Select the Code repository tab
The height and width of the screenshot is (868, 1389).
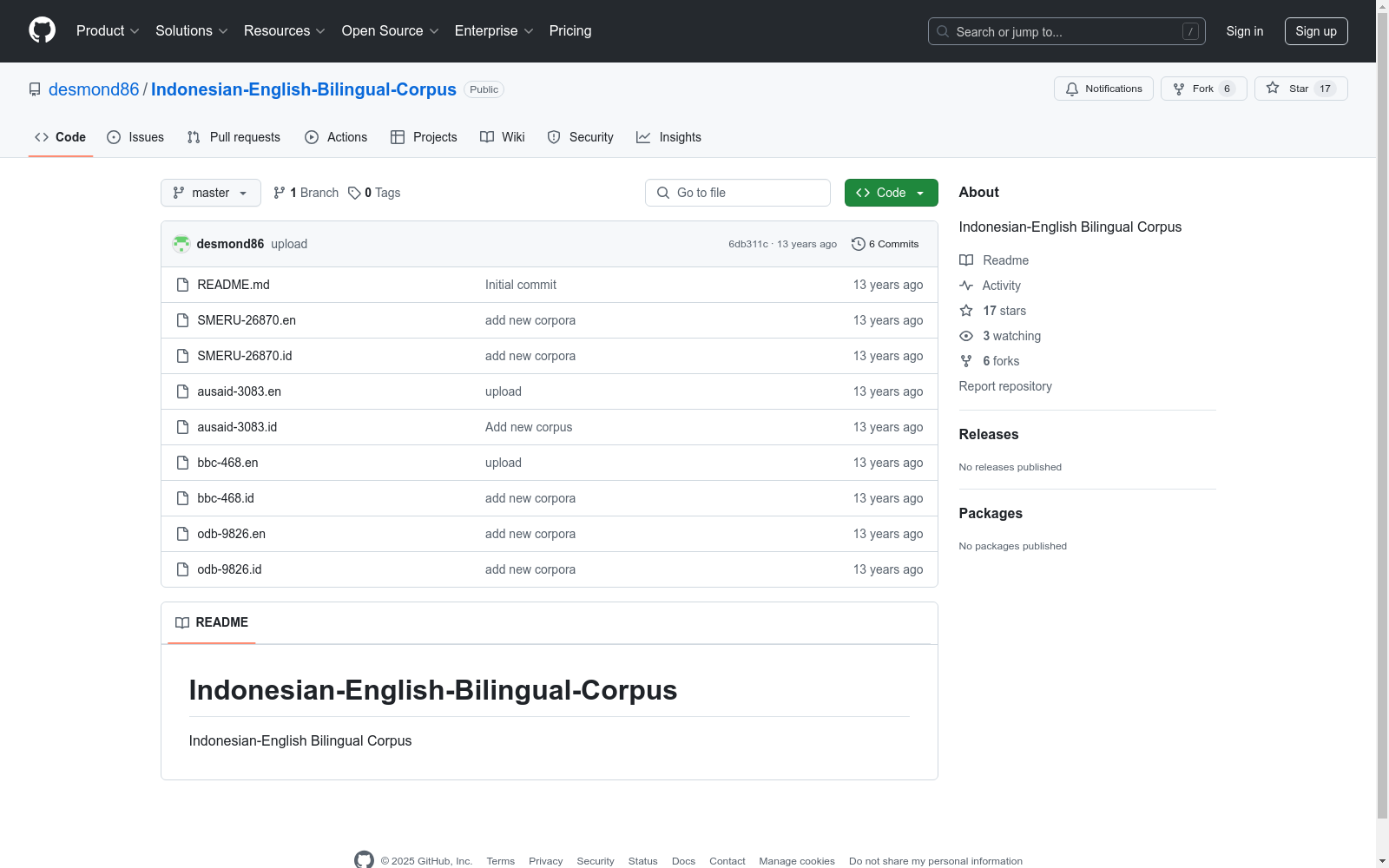pyautogui.click(x=61, y=137)
